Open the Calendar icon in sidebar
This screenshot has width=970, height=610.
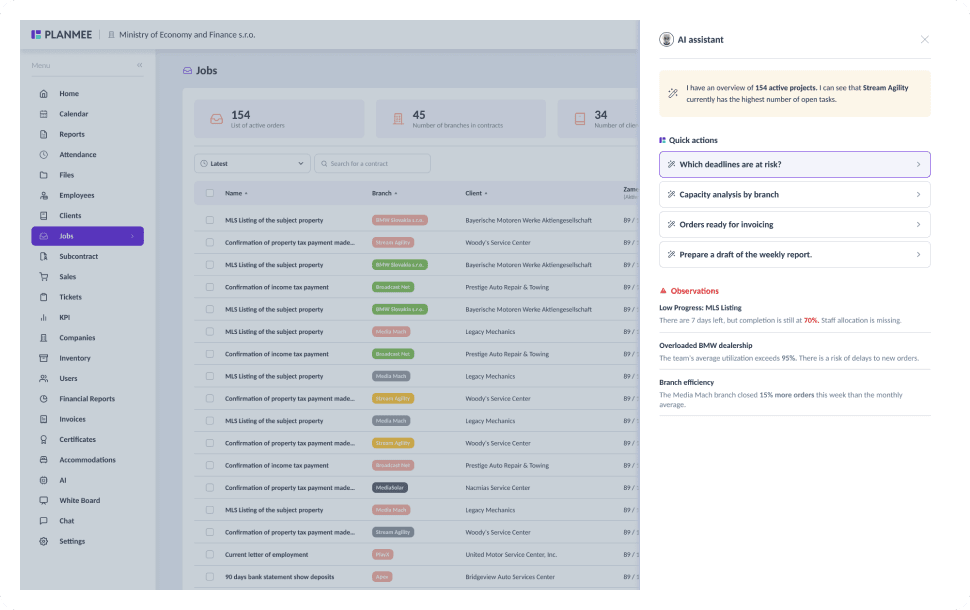tap(43, 114)
